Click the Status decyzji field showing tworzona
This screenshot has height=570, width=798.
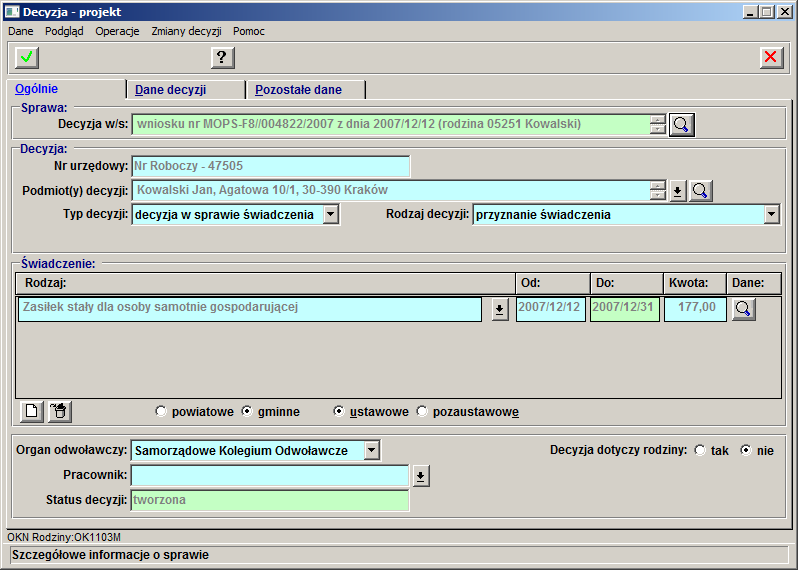(270, 500)
